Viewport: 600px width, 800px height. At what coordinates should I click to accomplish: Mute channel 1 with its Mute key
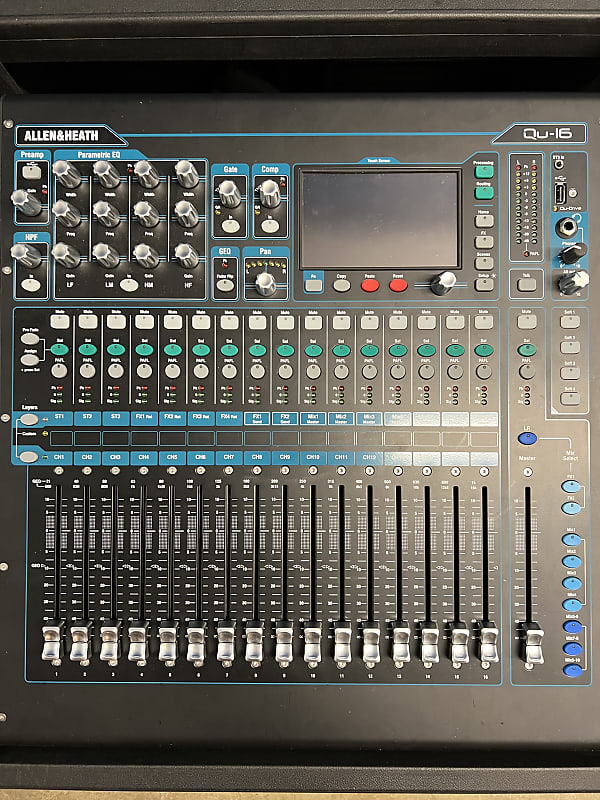(60, 322)
